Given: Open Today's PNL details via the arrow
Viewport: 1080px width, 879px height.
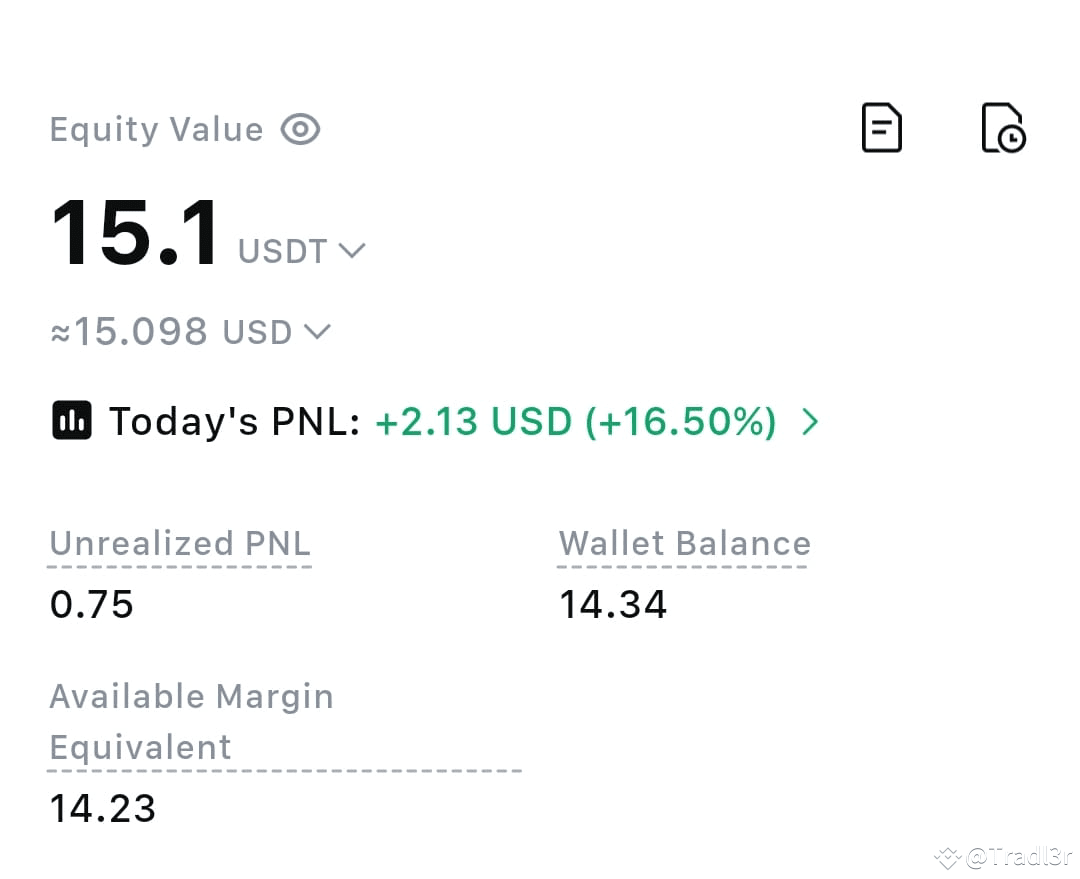Looking at the screenshot, I should [811, 421].
